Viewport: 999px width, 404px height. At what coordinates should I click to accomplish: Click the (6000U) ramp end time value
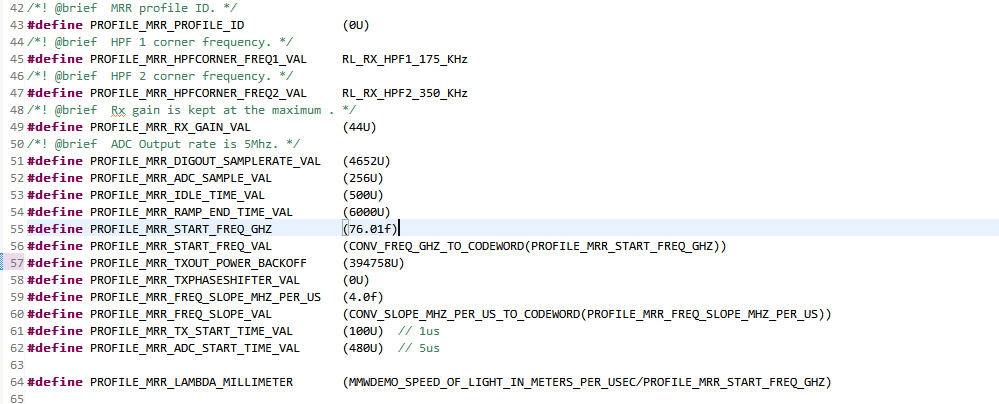click(x=366, y=212)
